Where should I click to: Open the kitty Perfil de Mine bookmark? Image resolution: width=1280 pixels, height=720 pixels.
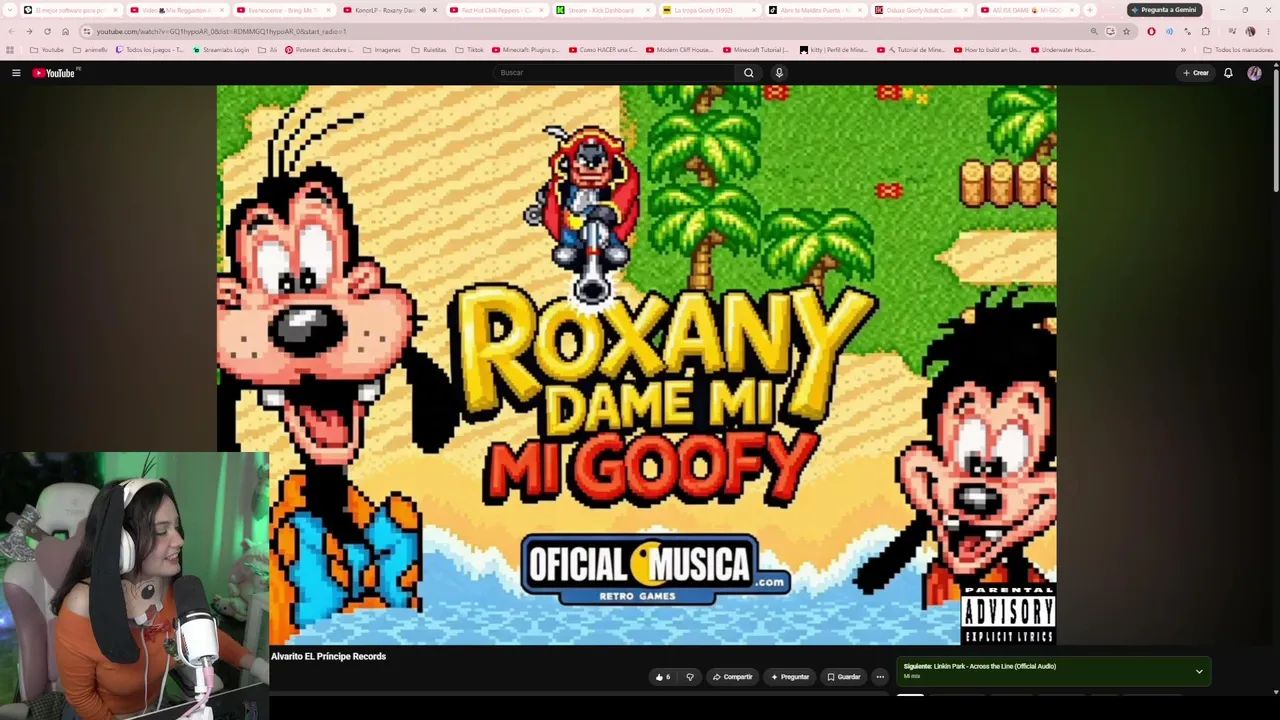[x=833, y=50]
